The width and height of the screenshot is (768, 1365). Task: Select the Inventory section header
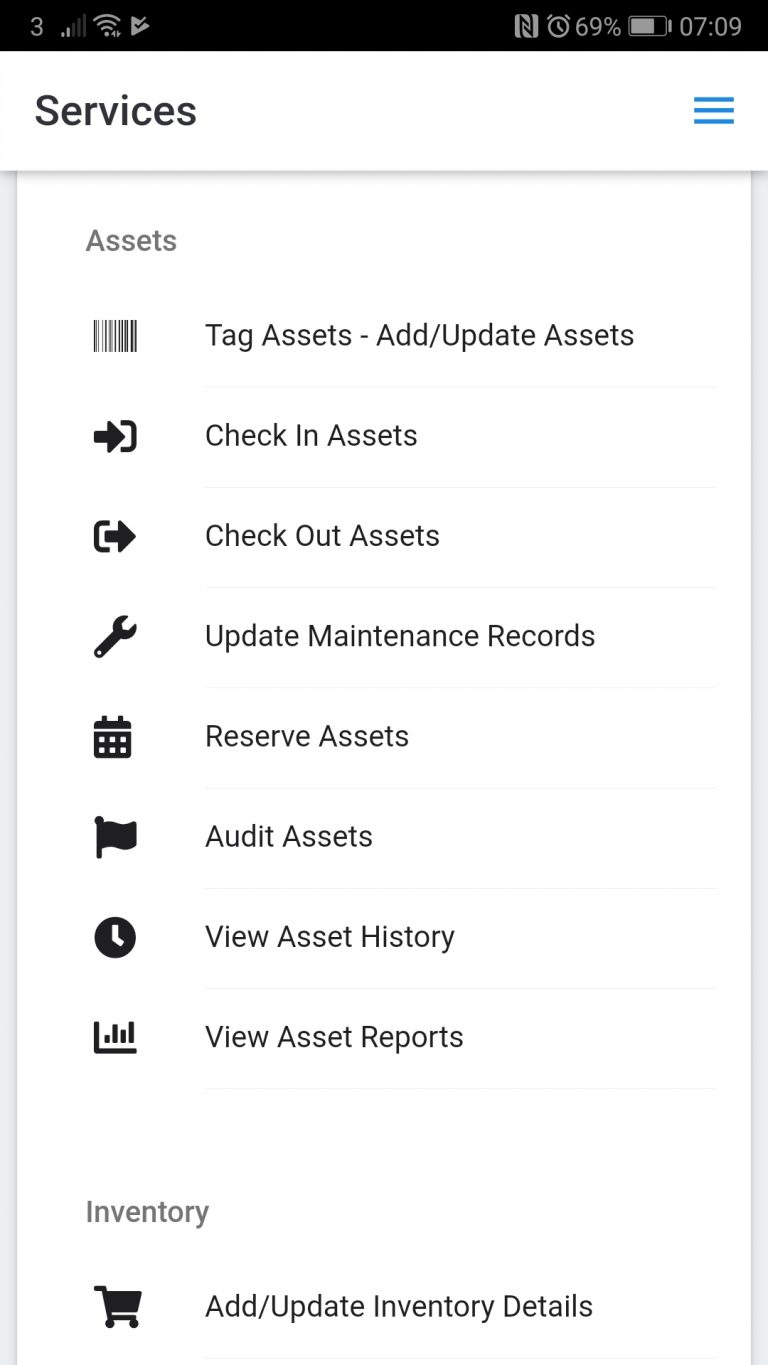(147, 1211)
